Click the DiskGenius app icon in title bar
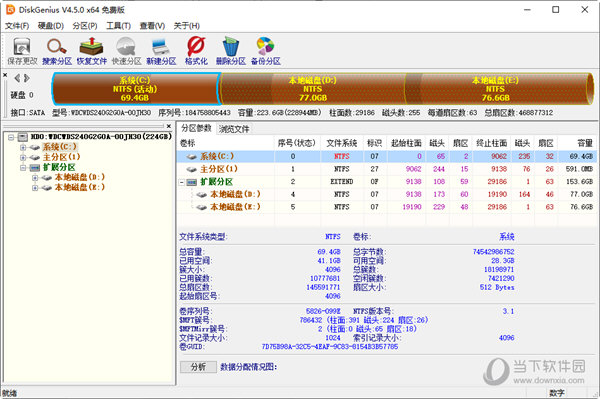The image size is (600, 399). click(10, 10)
